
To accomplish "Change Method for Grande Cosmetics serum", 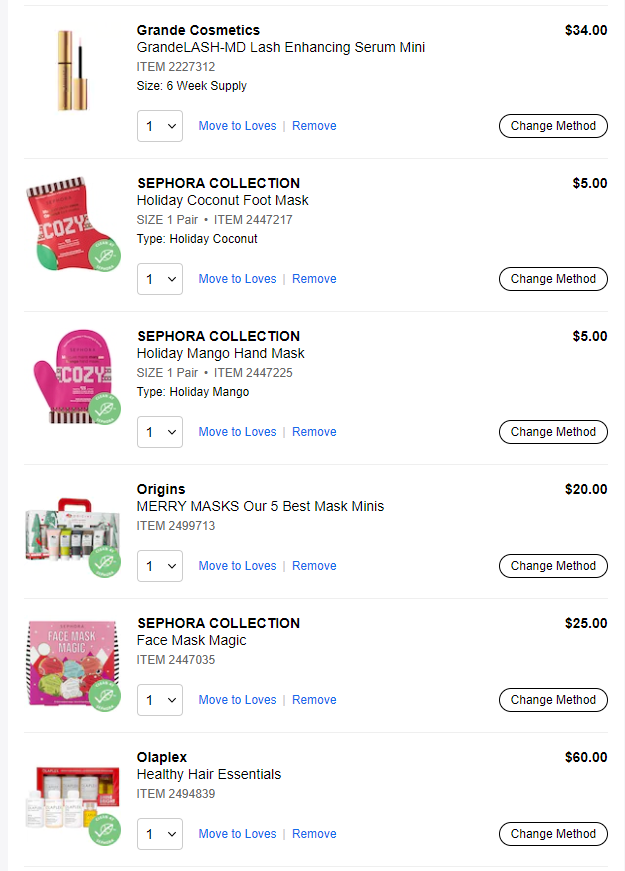I will click(553, 126).
